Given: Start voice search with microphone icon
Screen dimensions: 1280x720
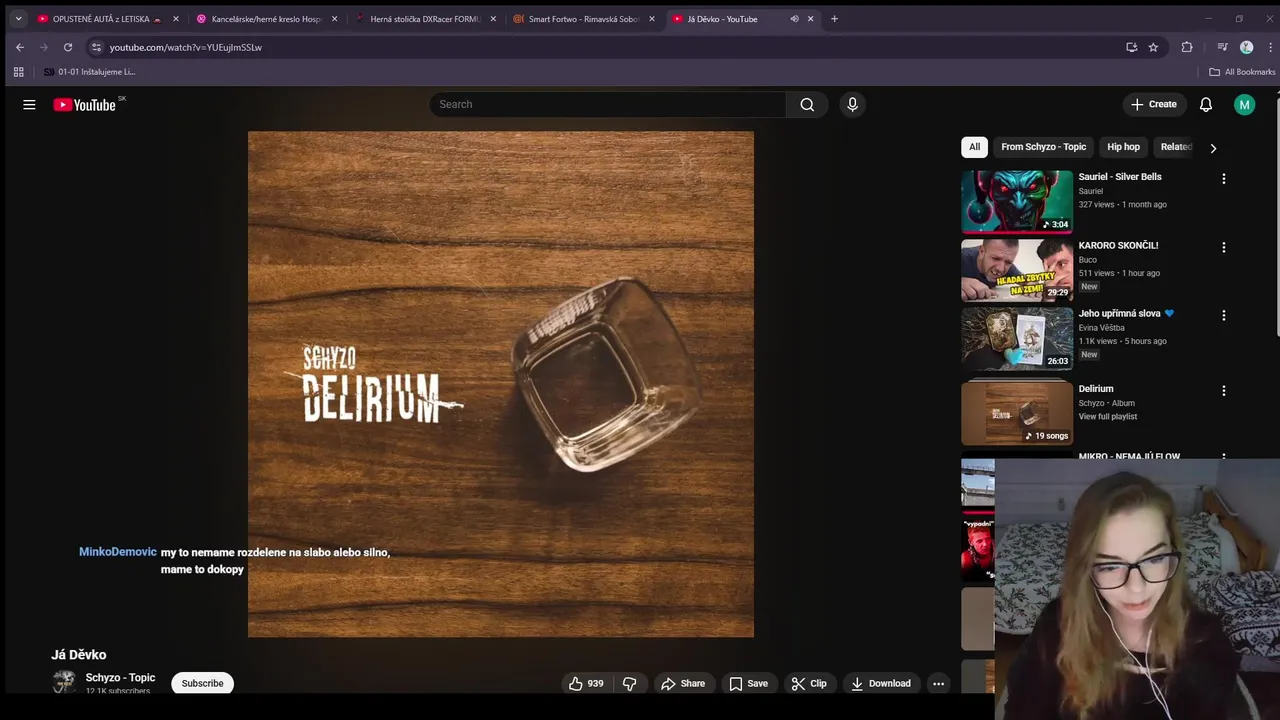Looking at the screenshot, I should point(852,104).
